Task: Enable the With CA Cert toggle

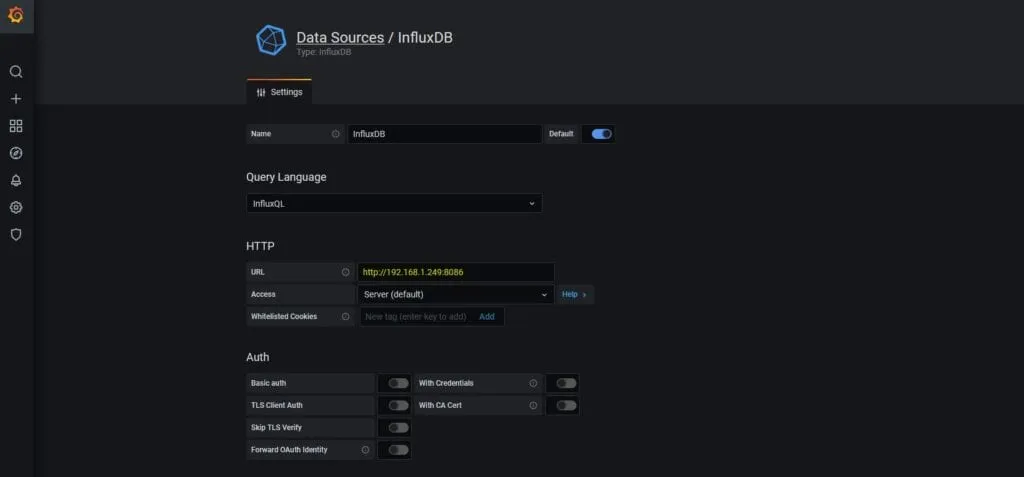Action: [x=566, y=406]
